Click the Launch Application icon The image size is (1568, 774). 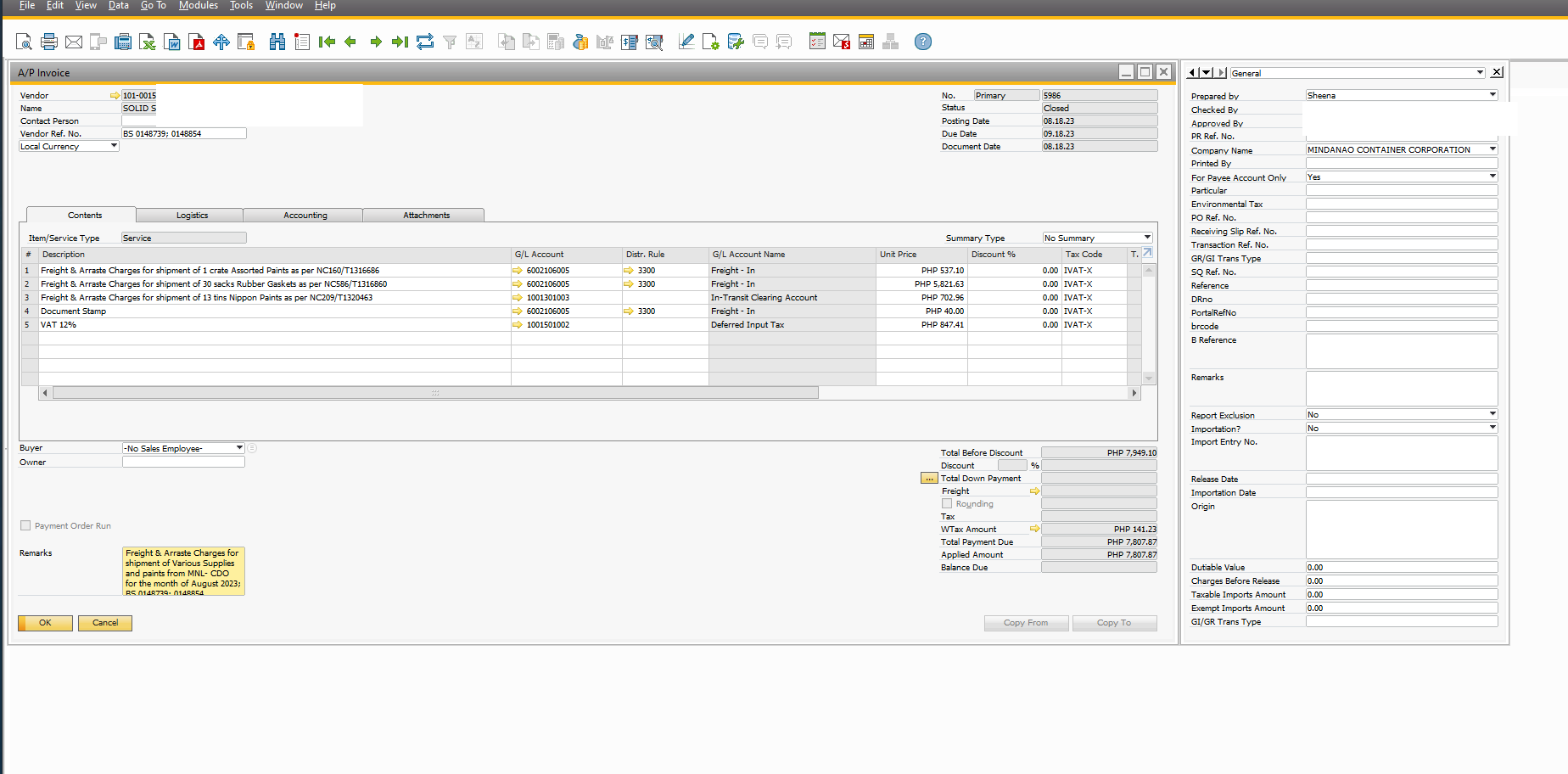pyautogui.click(x=221, y=42)
